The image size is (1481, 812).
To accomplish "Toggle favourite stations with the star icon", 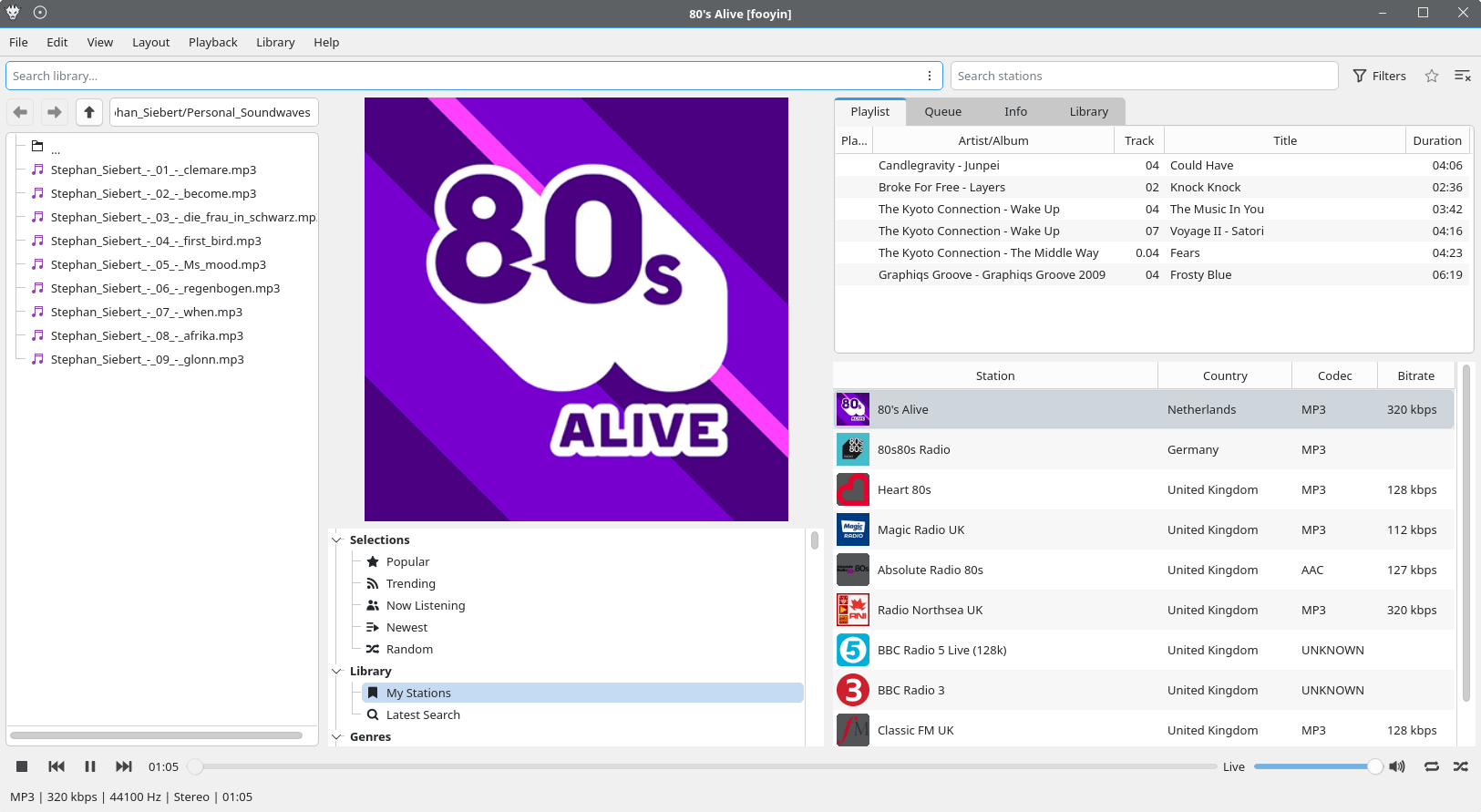I will pos(1432,76).
